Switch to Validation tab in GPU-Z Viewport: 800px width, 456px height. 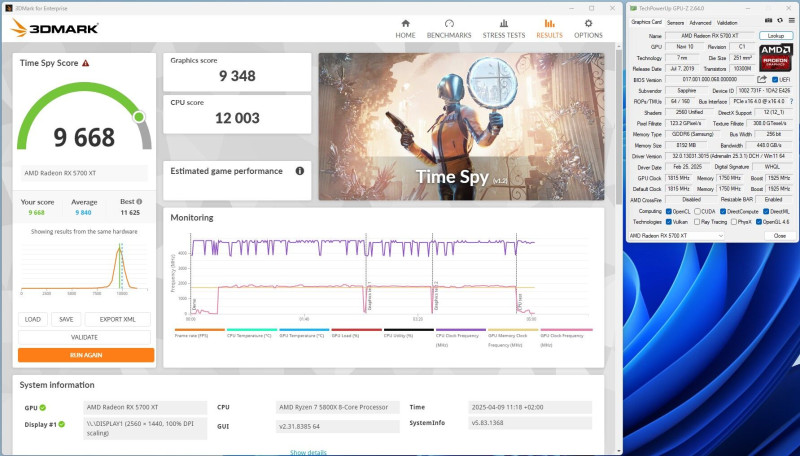pos(727,22)
